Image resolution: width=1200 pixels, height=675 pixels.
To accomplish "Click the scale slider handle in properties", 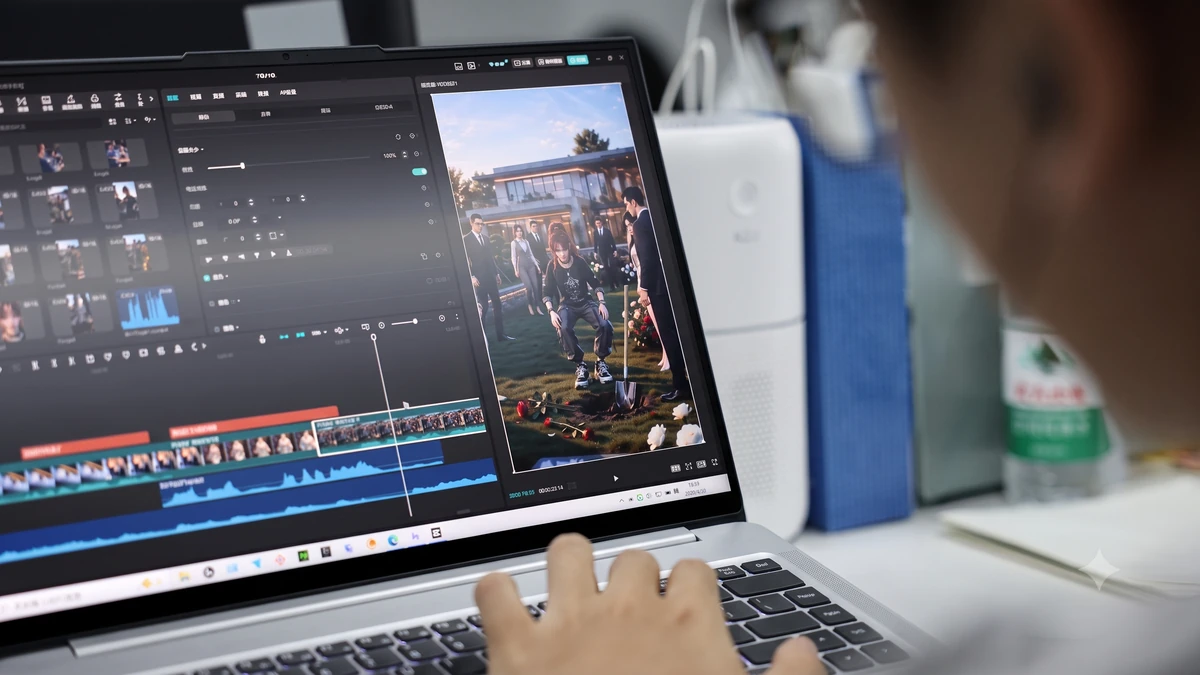I will 242,166.
